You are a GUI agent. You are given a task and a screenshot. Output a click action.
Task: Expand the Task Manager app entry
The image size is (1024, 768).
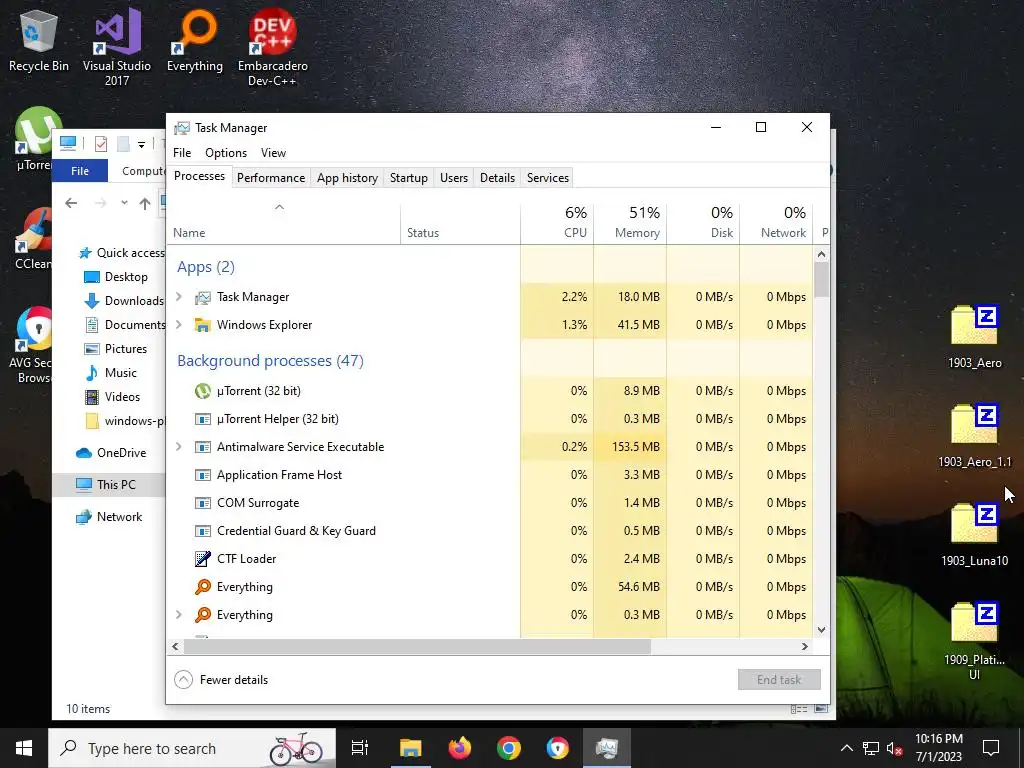tap(179, 296)
